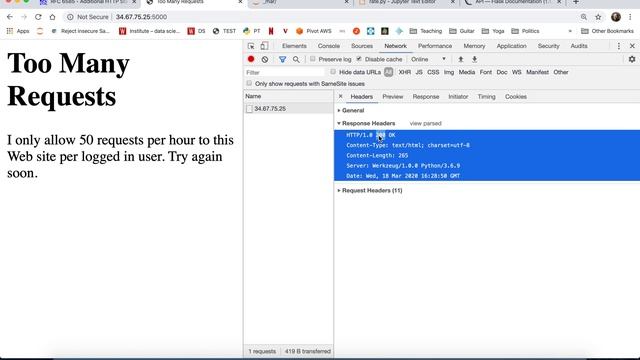Uncheck the Disable cache checkbox

coord(359,59)
